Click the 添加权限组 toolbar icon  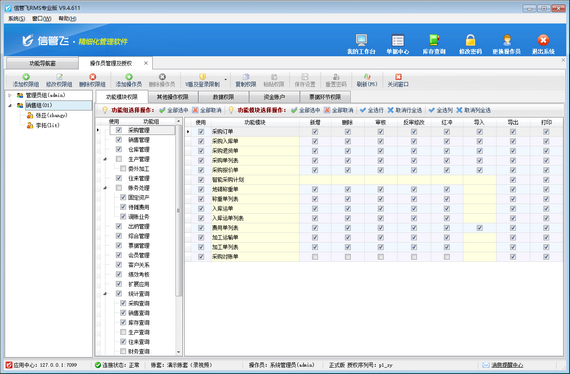26,77
